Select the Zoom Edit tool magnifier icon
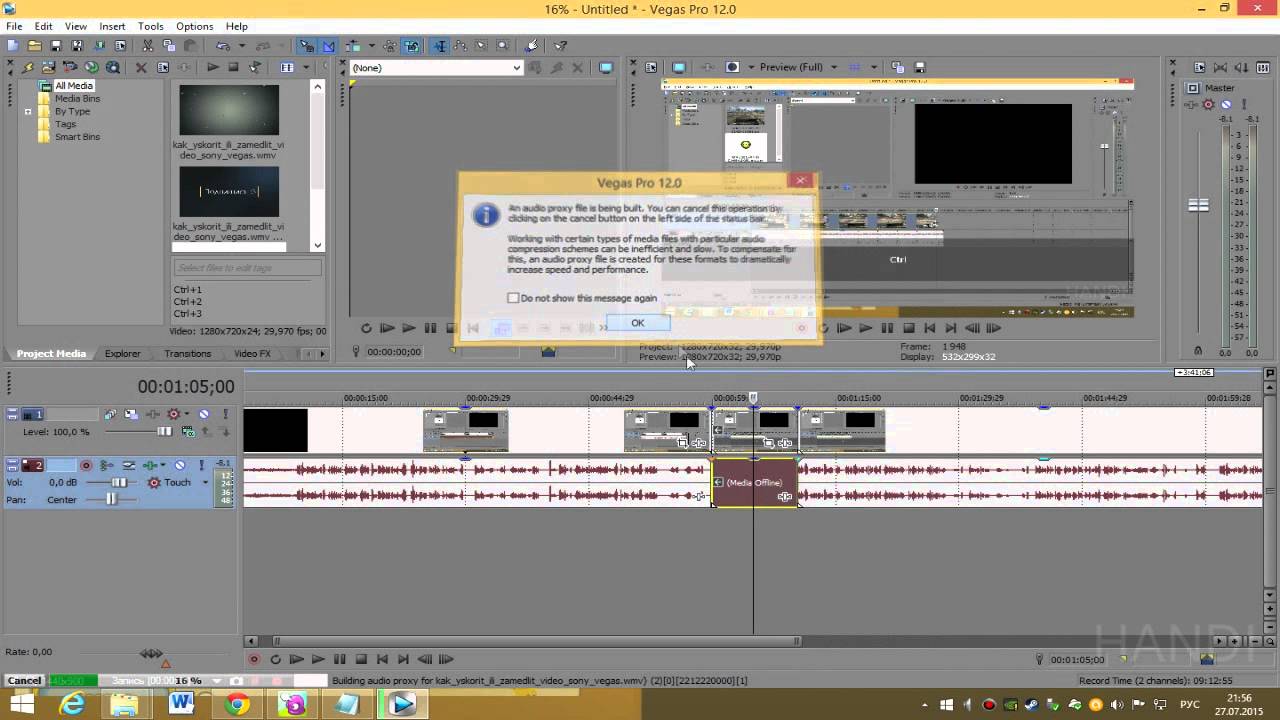 [503, 46]
